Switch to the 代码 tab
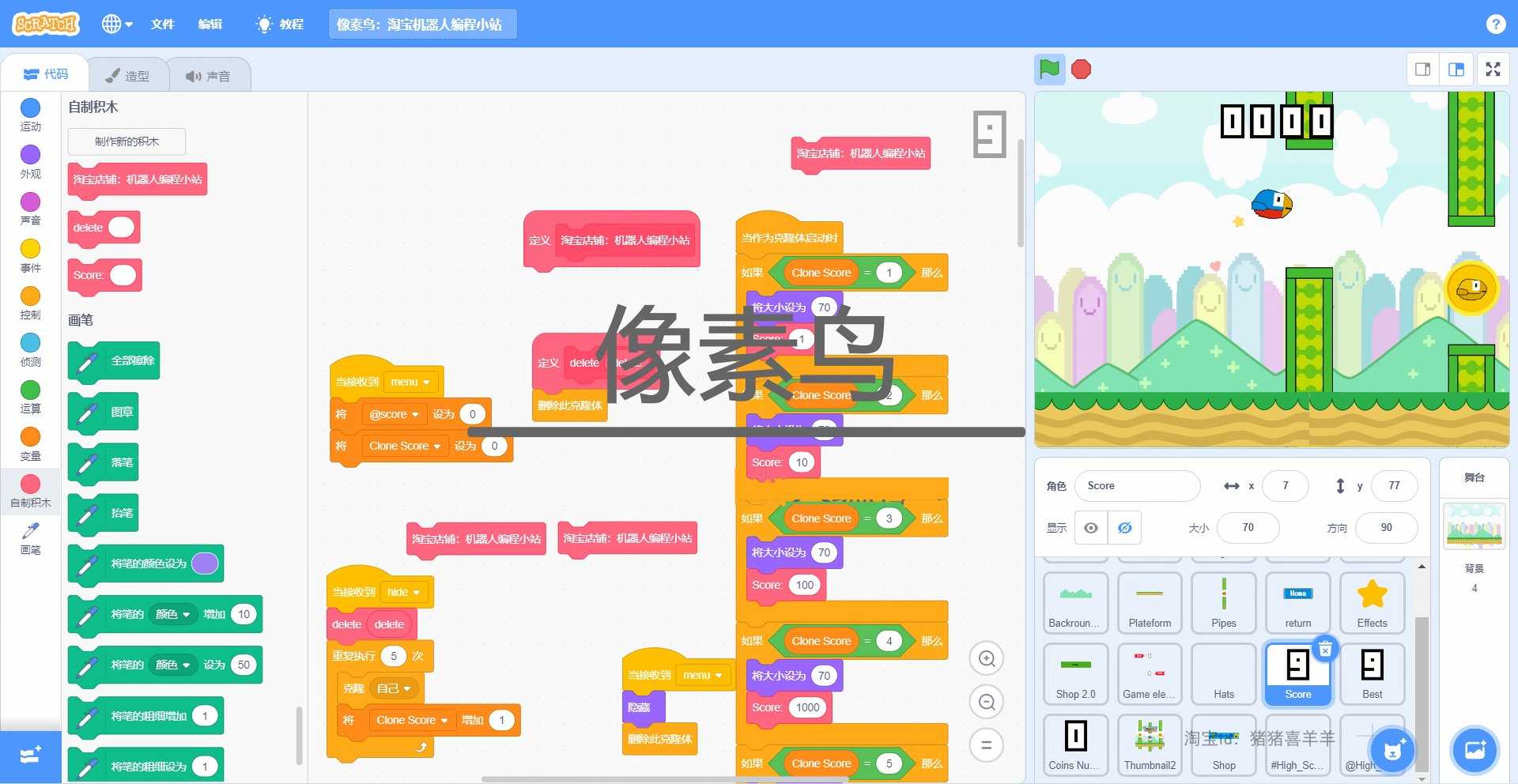Viewport: 1518px width, 784px height. pos(46,74)
